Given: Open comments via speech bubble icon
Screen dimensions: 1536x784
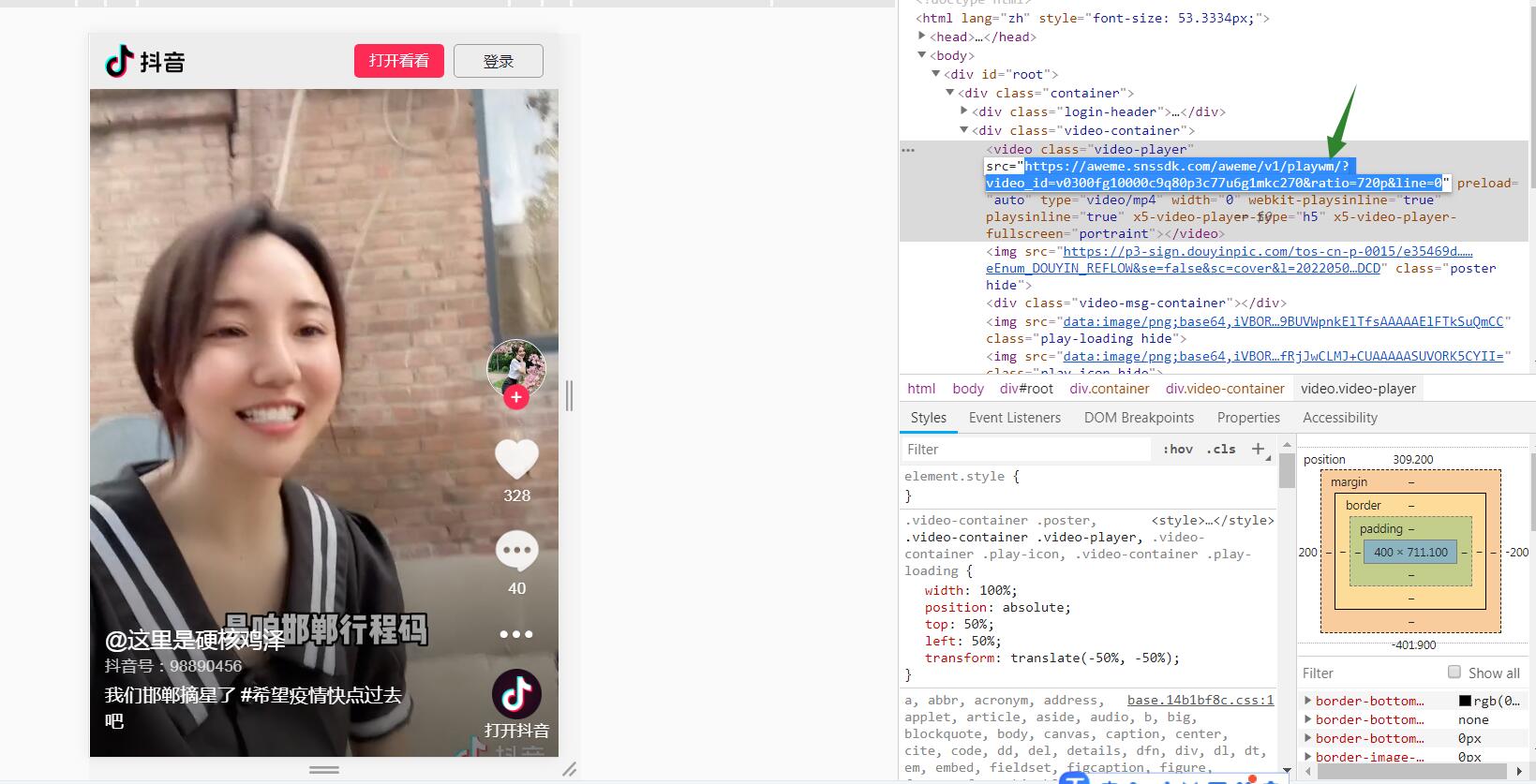Looking at the screenshot, I should point(516,551).
